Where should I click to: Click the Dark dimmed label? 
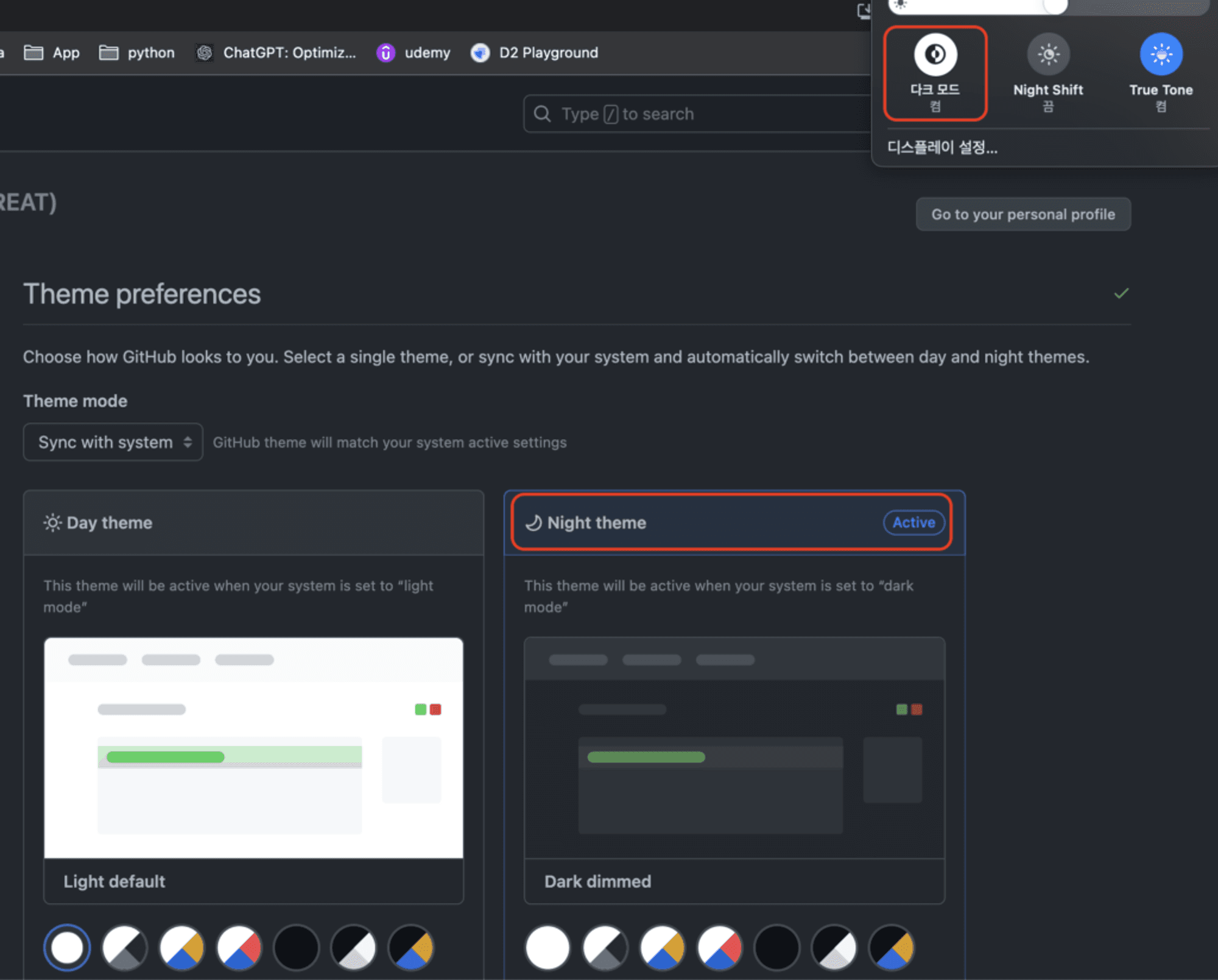(x=597, y=881)
